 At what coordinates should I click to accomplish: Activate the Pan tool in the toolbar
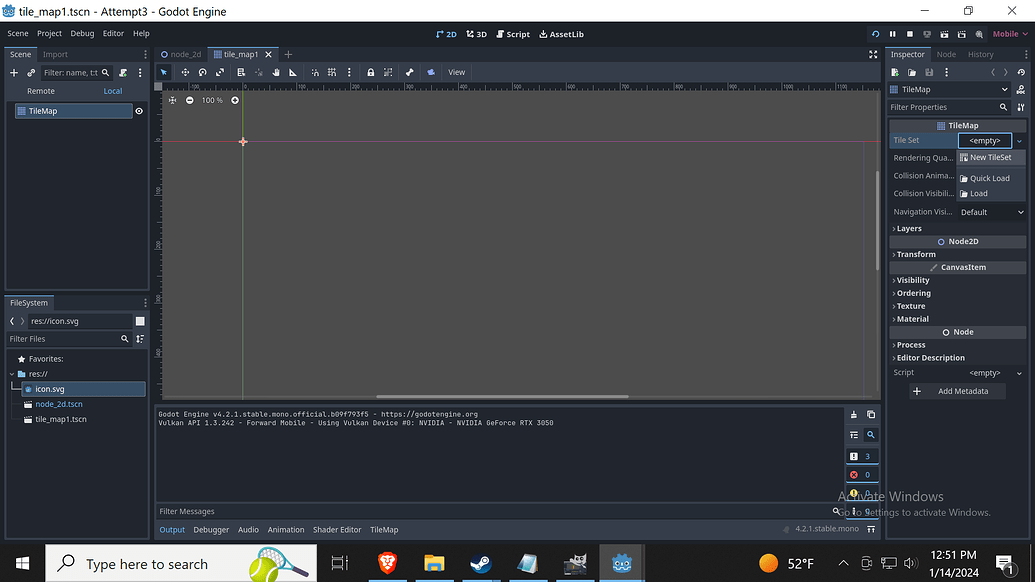pyautogui.click(x=276, y=72)
